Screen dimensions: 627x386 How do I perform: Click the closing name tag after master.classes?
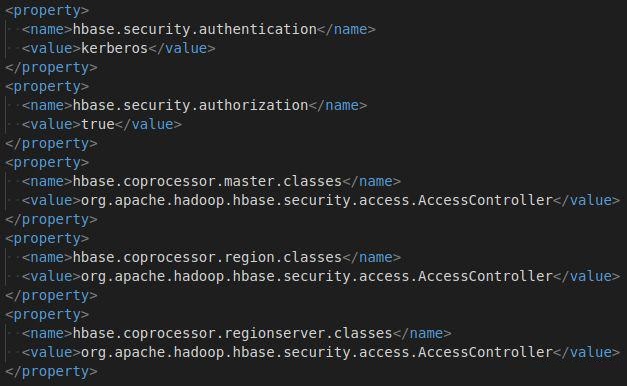pyautogui.click(x=371, y=182)
